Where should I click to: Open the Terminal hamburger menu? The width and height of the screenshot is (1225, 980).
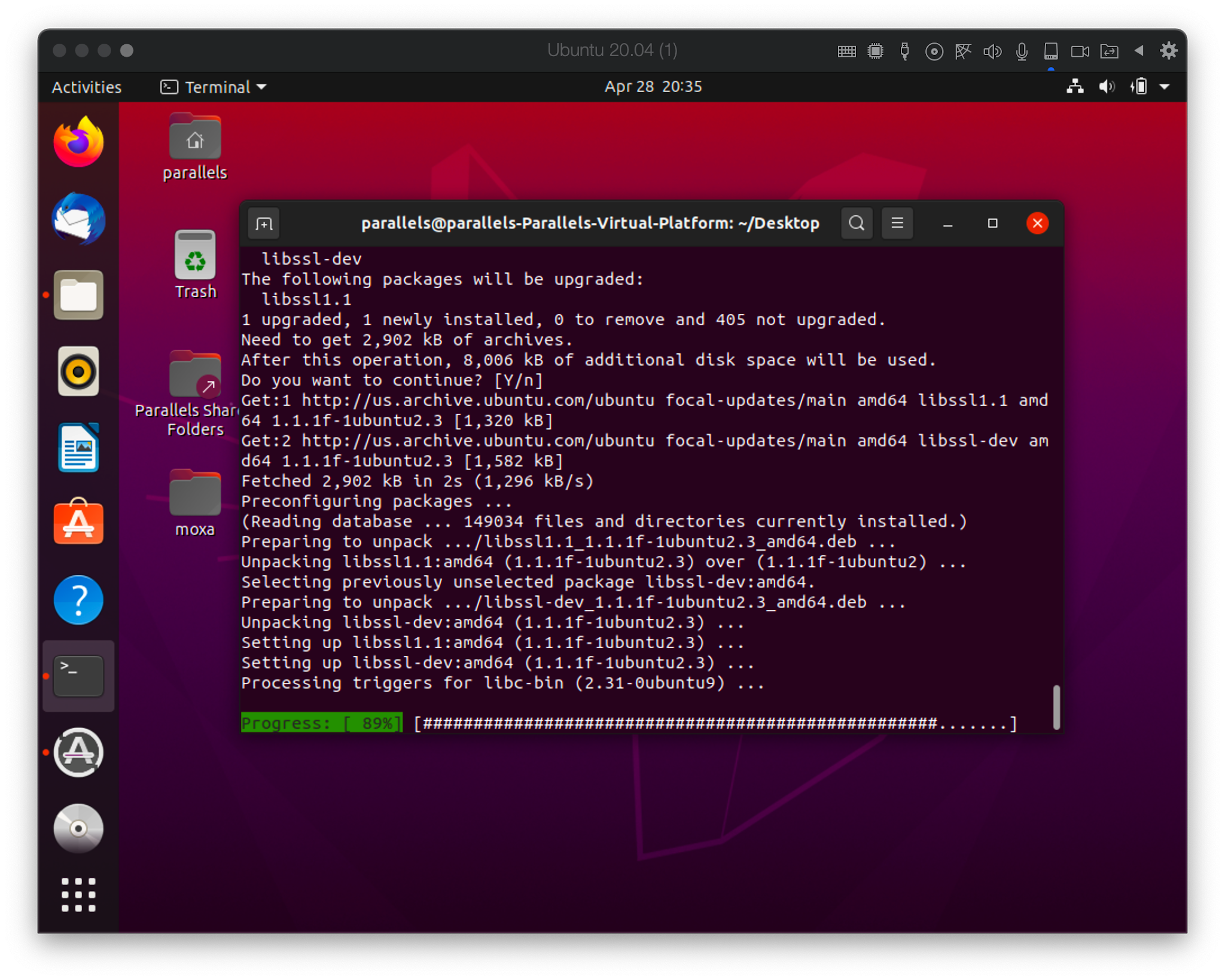tap(897, 223)
